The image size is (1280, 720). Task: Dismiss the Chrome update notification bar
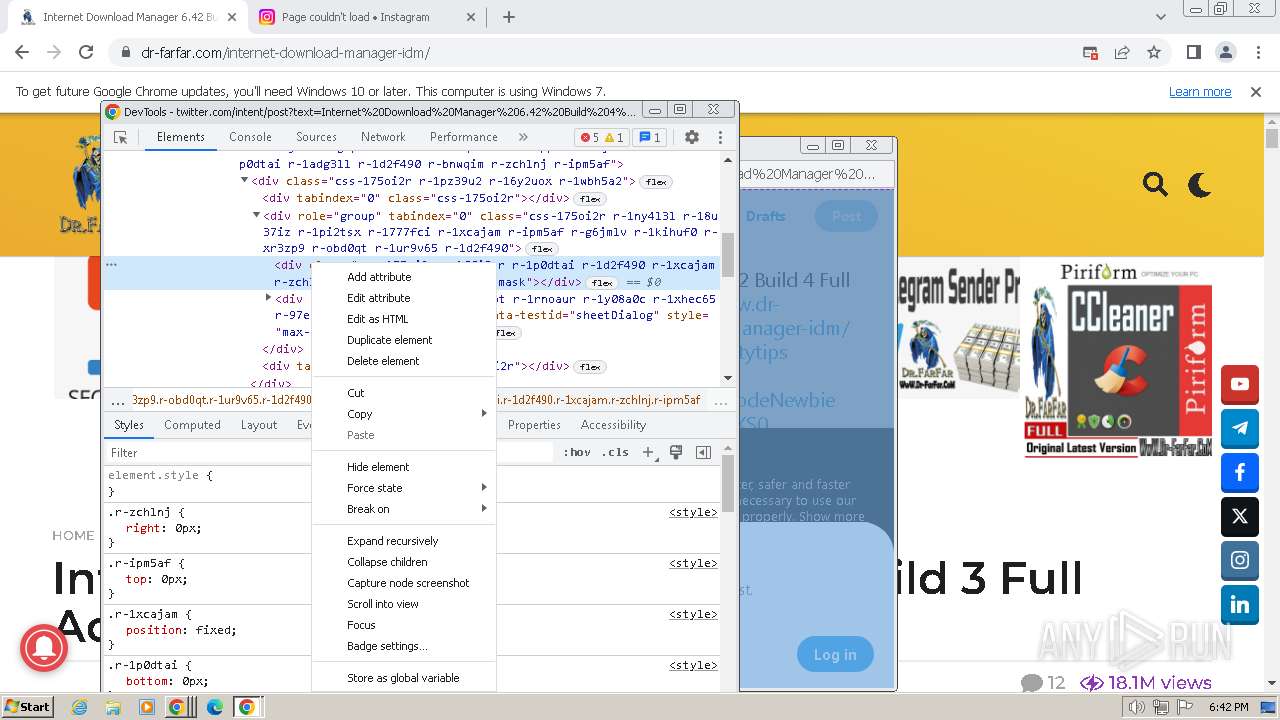tap(1256, 91)
